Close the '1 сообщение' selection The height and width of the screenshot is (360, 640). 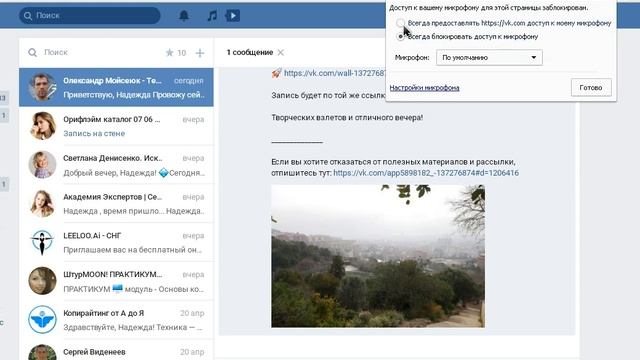pyautogui.click(x=281, y=52)
